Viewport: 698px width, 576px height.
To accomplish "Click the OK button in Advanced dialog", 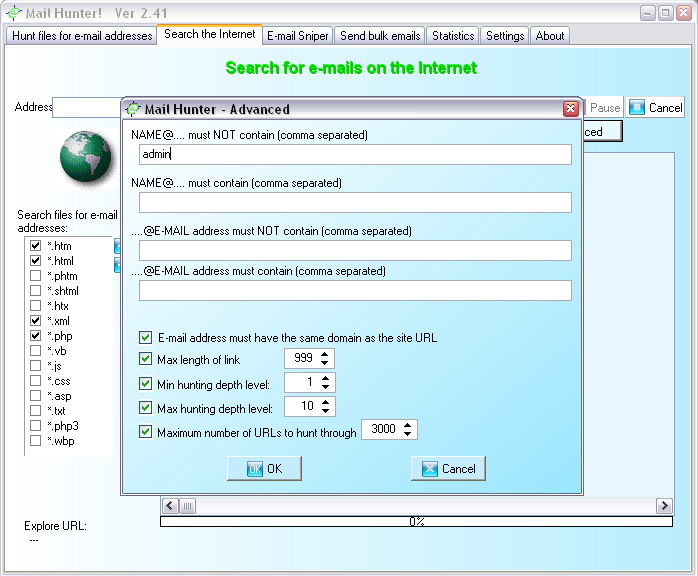I will 264,468.
